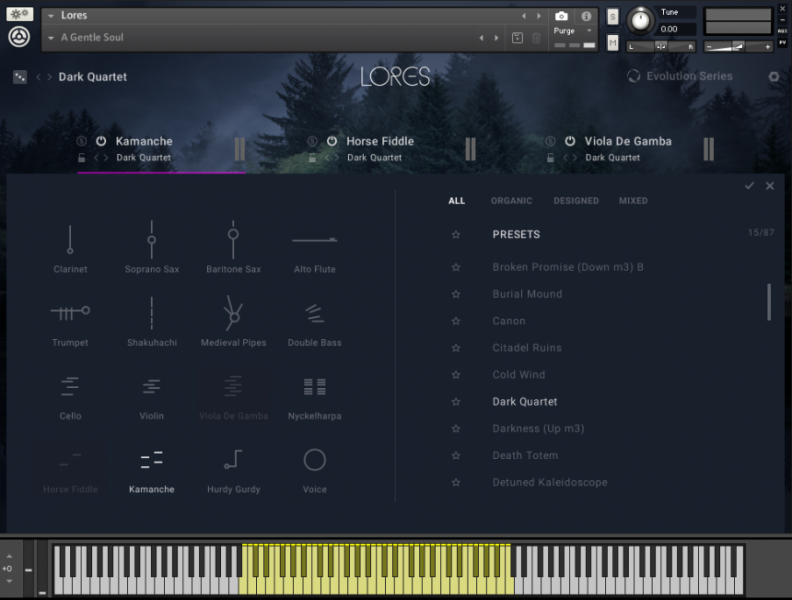
Task: Solo the instrument with the S button
Action: [x=612, y=17]
